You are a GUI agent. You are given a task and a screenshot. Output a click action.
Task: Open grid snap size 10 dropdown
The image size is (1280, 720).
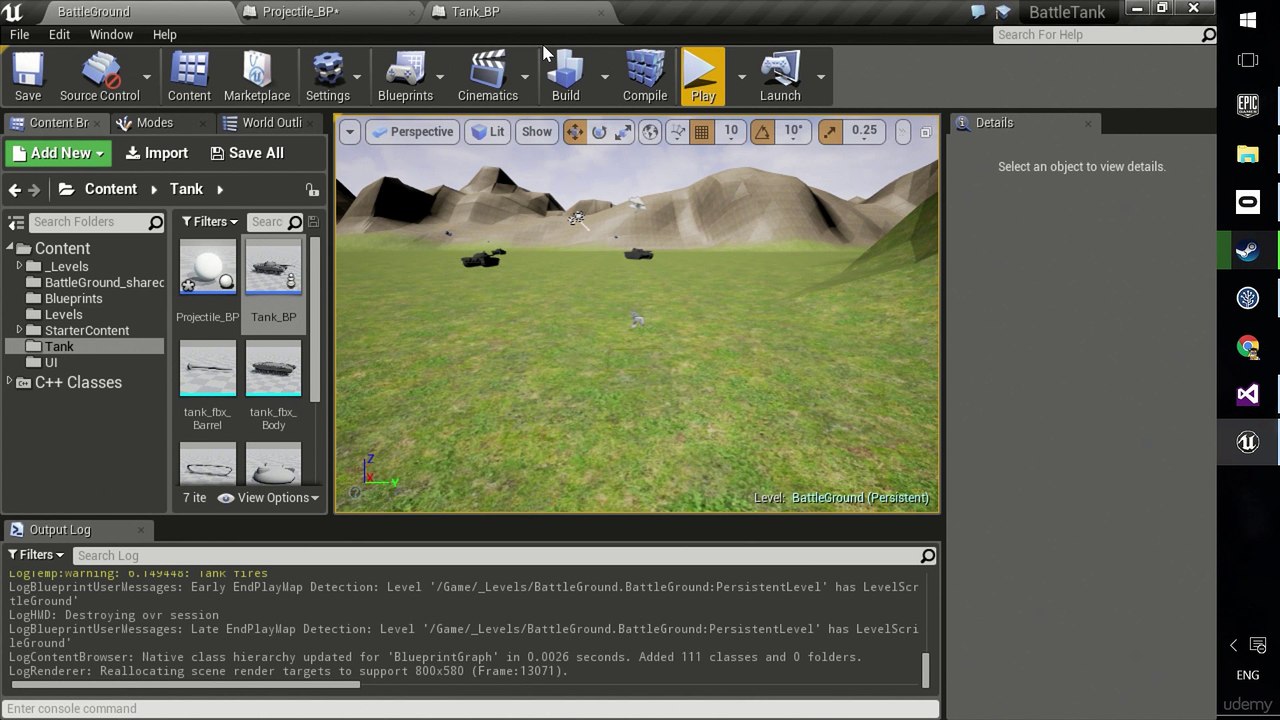tap(731, 132)
